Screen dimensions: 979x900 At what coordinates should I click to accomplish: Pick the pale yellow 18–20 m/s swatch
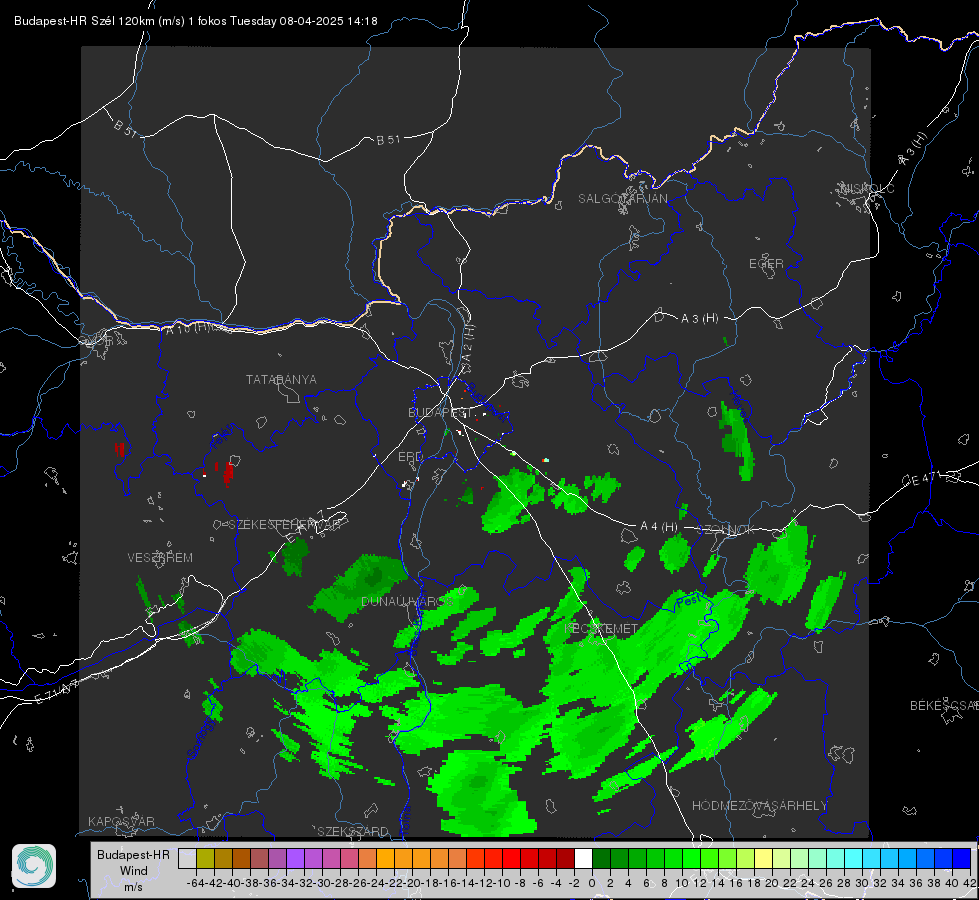(x=764, y=858)
